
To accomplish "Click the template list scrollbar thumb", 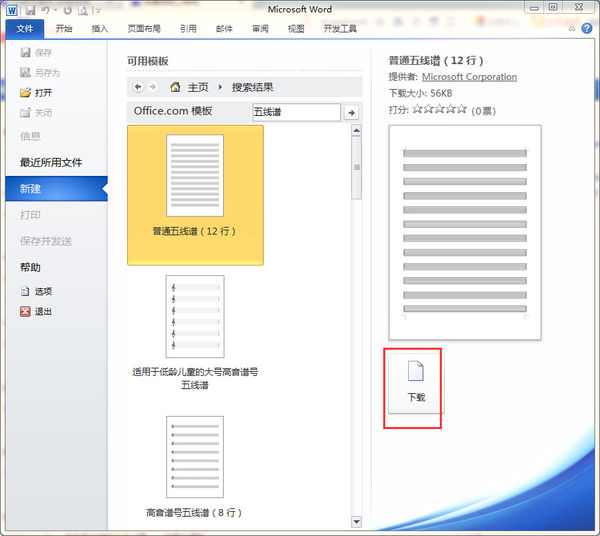I will [x=356, y=168].
